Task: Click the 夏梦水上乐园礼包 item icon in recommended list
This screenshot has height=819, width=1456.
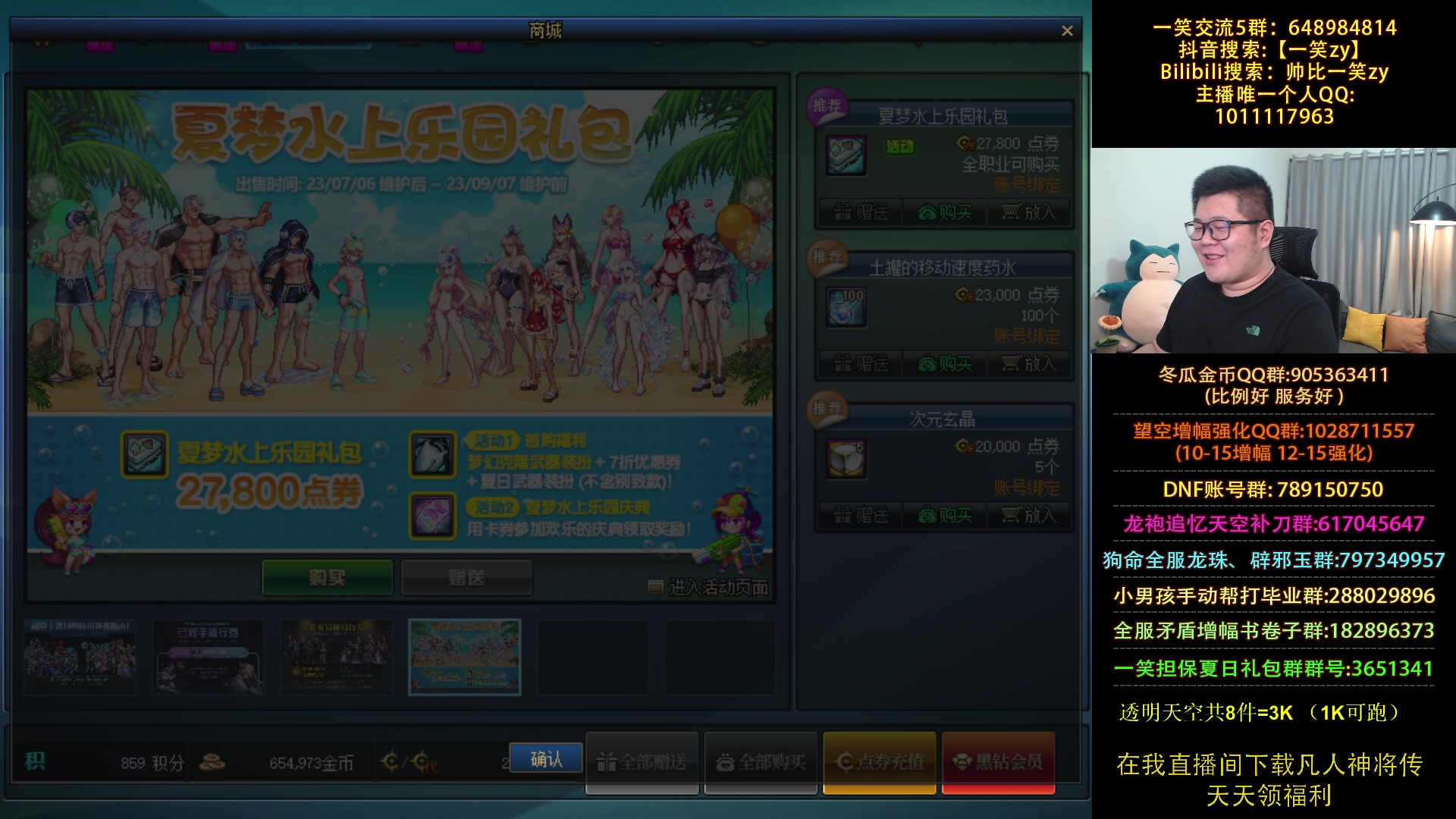Action: [846, 156]
